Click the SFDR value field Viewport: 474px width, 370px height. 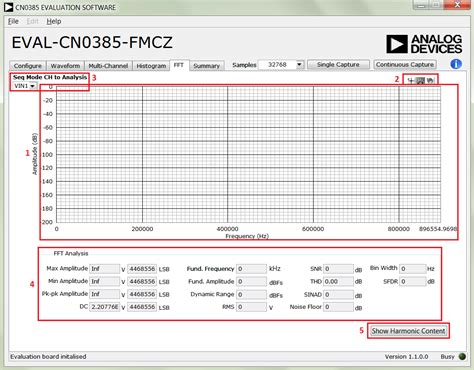click(413, 282)
